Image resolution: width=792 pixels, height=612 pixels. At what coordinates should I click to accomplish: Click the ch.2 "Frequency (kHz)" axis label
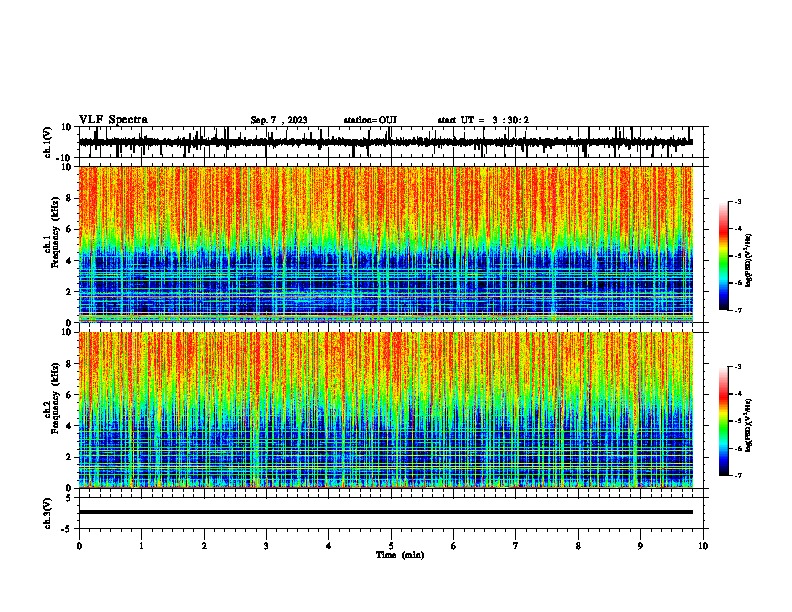pos(55,397)
